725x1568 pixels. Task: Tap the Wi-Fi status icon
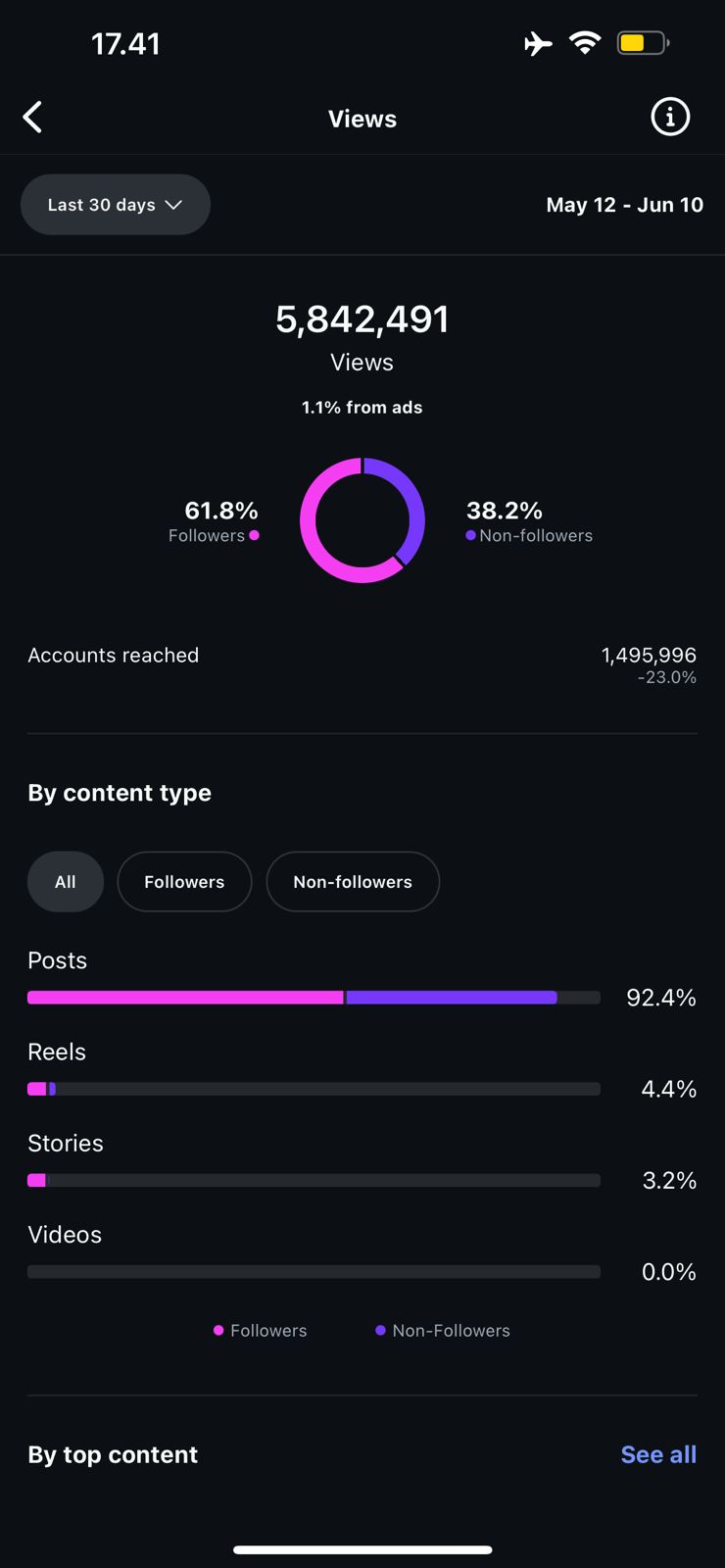585,43
